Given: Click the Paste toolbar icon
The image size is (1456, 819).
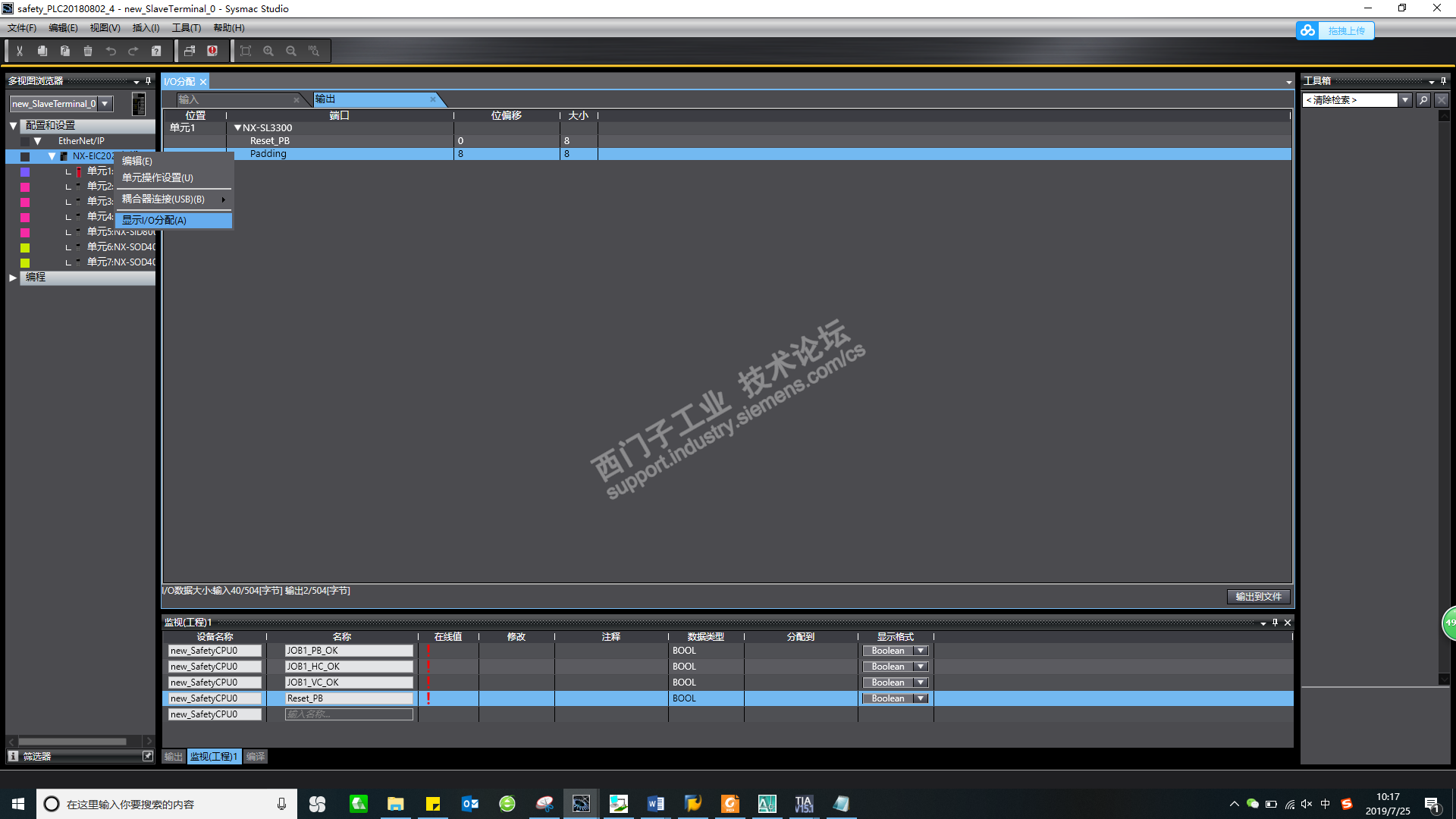Looking at the screenshot, I should (65, 51).
